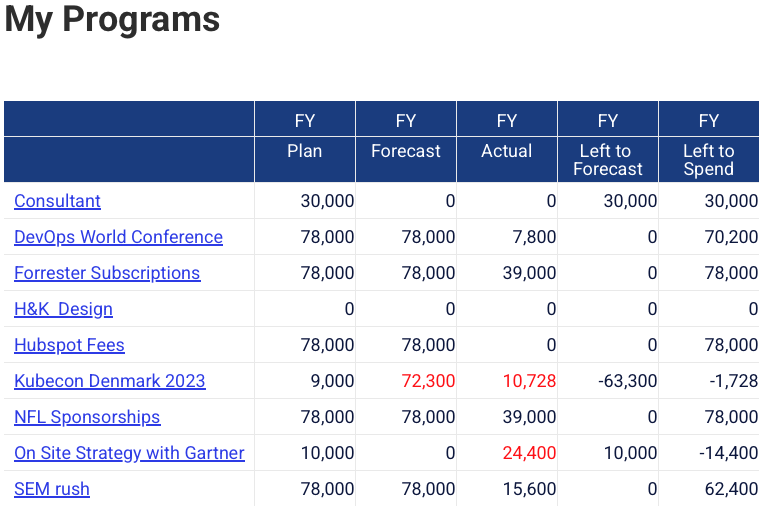Select the Hubspot Fees link

(69, 345)
